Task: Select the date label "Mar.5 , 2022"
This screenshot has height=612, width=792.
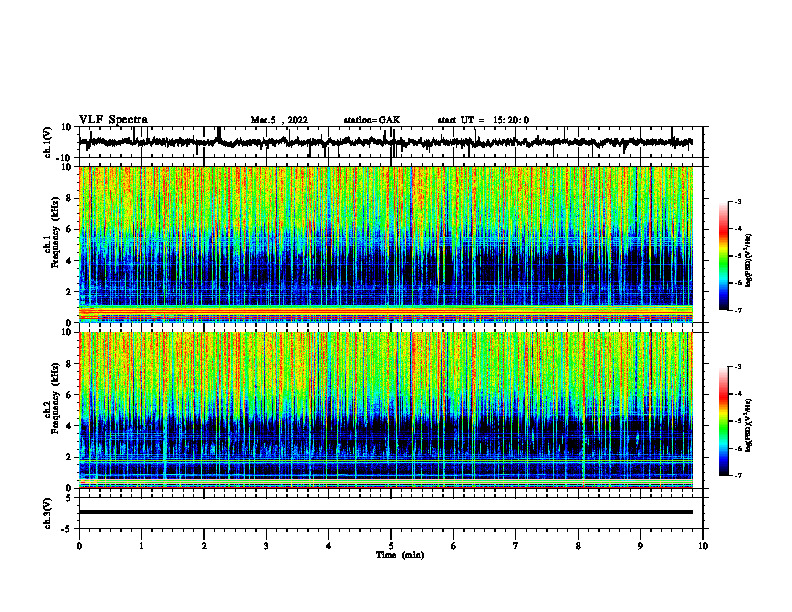Action: 279,120
